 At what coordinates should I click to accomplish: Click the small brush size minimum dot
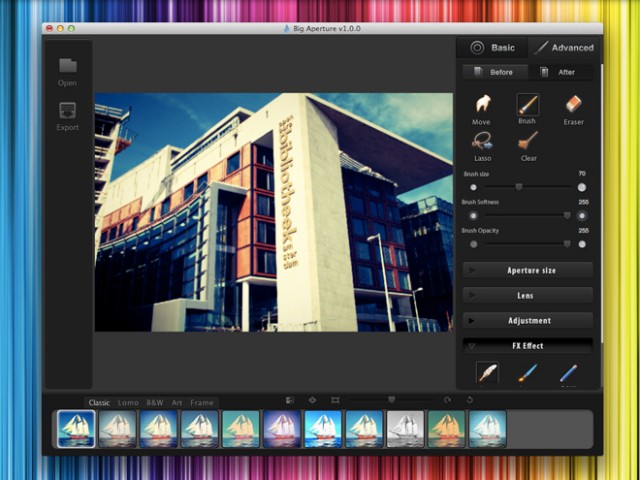[473, 187]
